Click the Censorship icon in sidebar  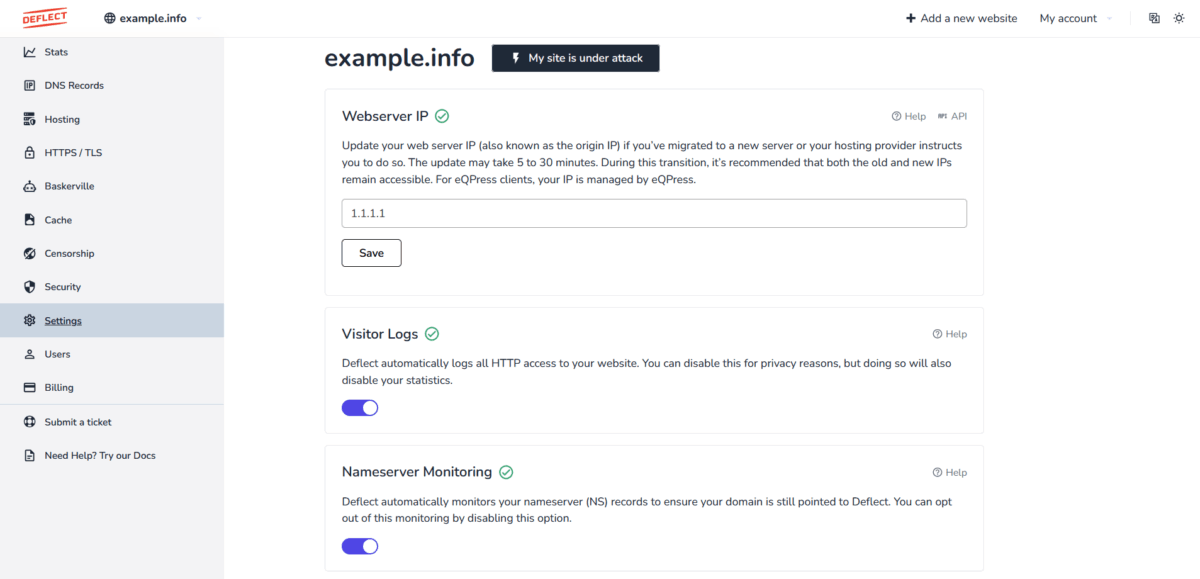(30, 253)
